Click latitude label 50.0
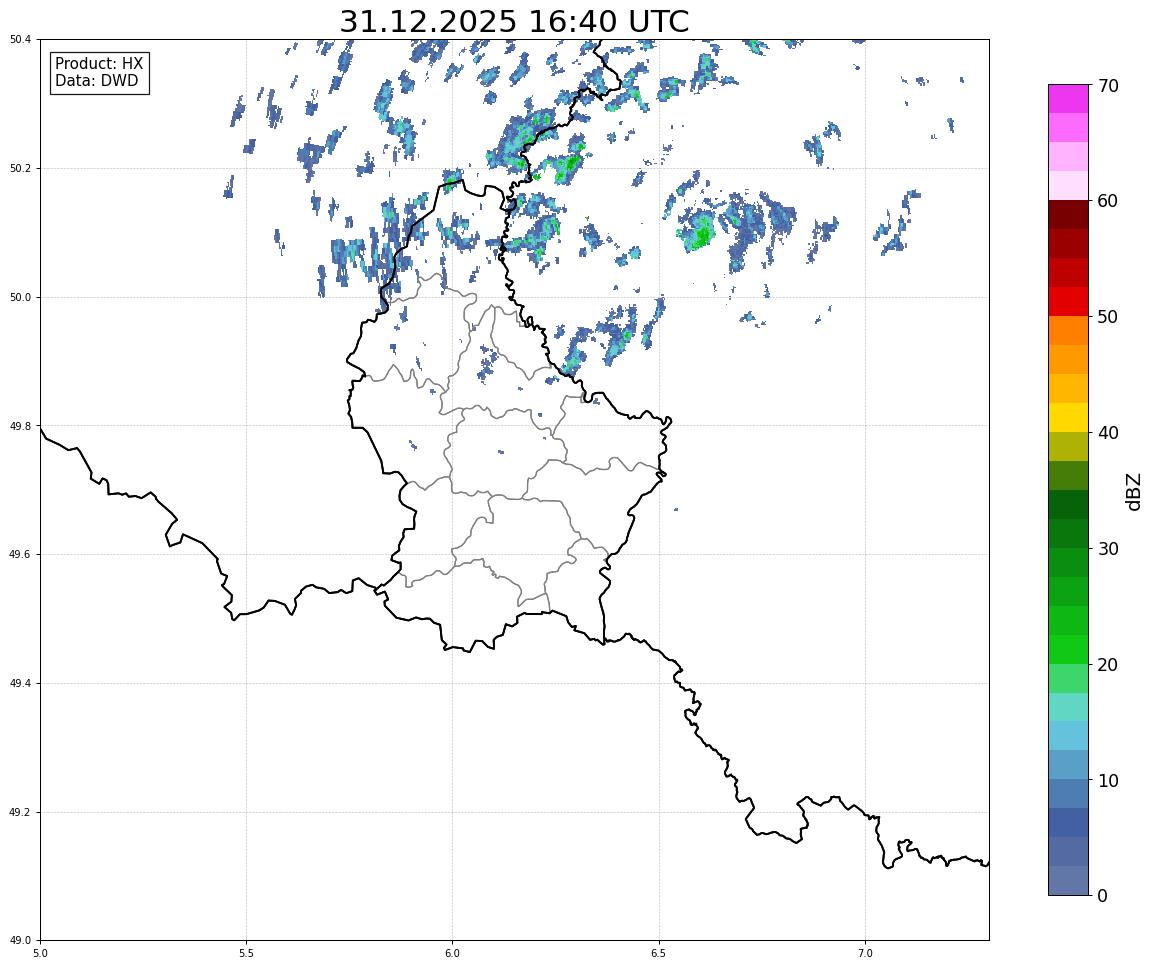The height and width of the screenshot is (968, 1152). 20,297
